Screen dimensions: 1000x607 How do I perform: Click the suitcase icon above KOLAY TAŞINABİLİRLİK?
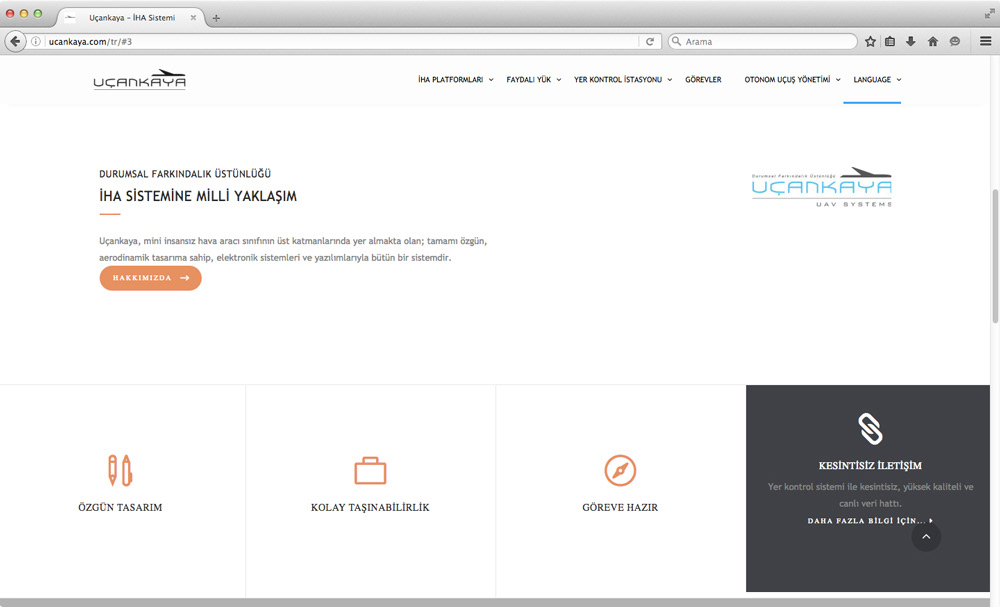370,469
